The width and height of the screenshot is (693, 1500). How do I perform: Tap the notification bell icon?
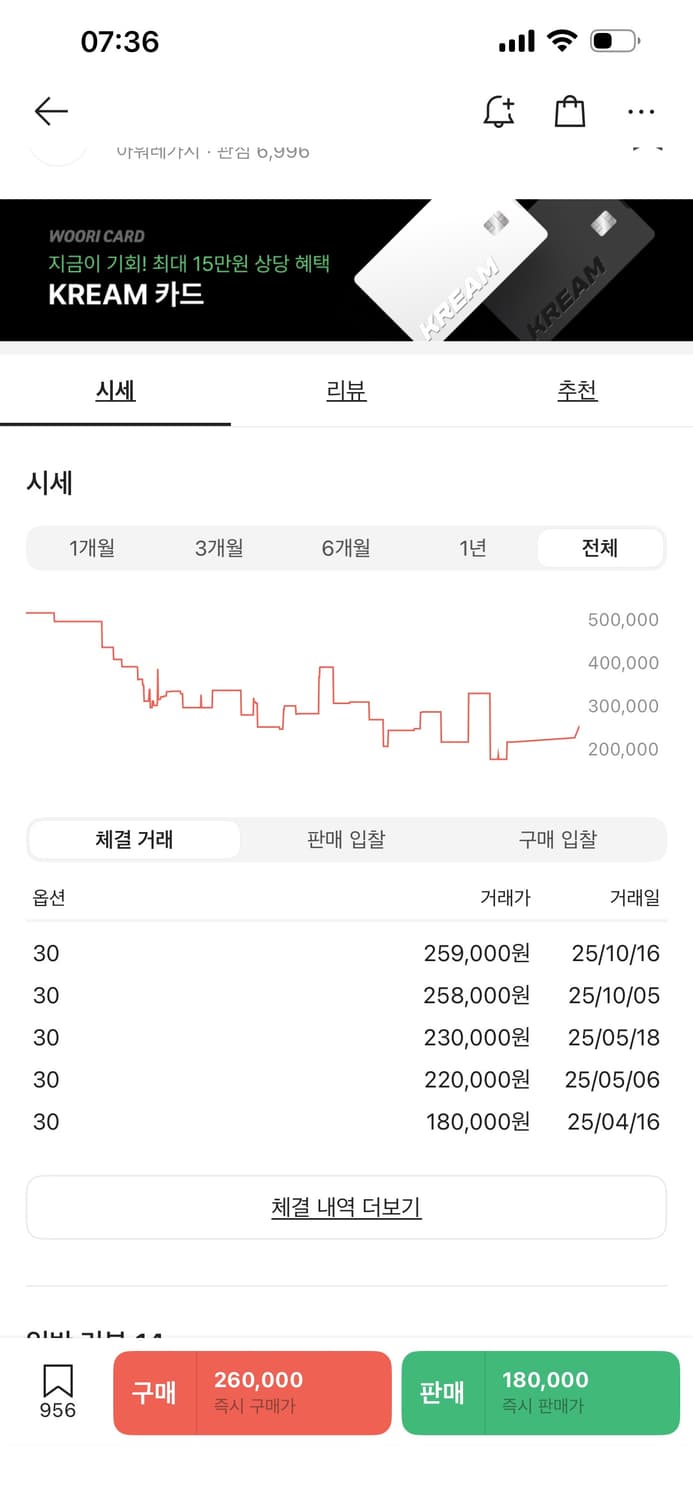click(x=498, y=111)
